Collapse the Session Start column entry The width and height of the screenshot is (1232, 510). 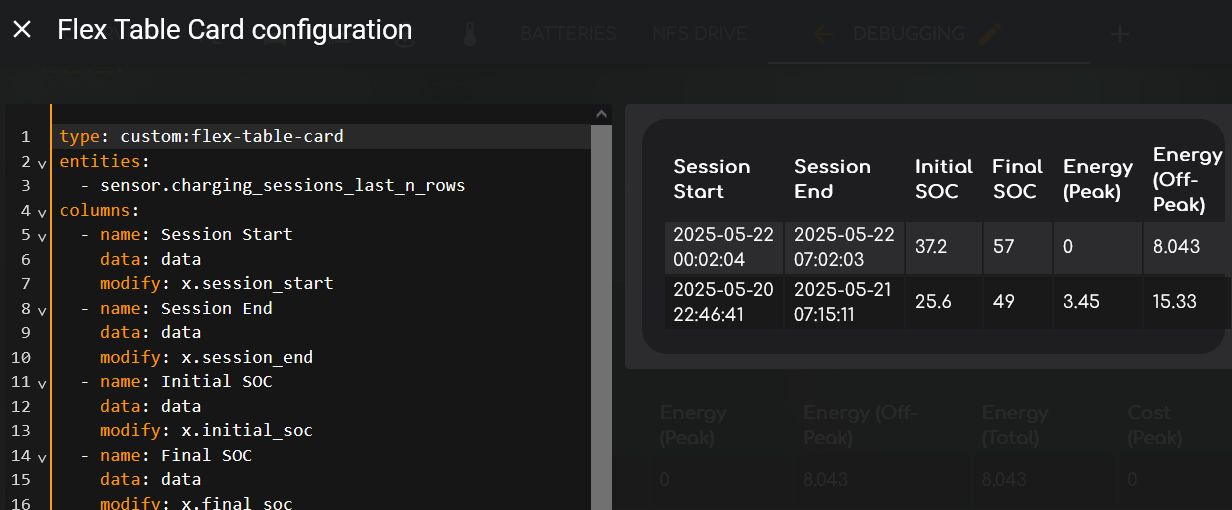(42, 236)
